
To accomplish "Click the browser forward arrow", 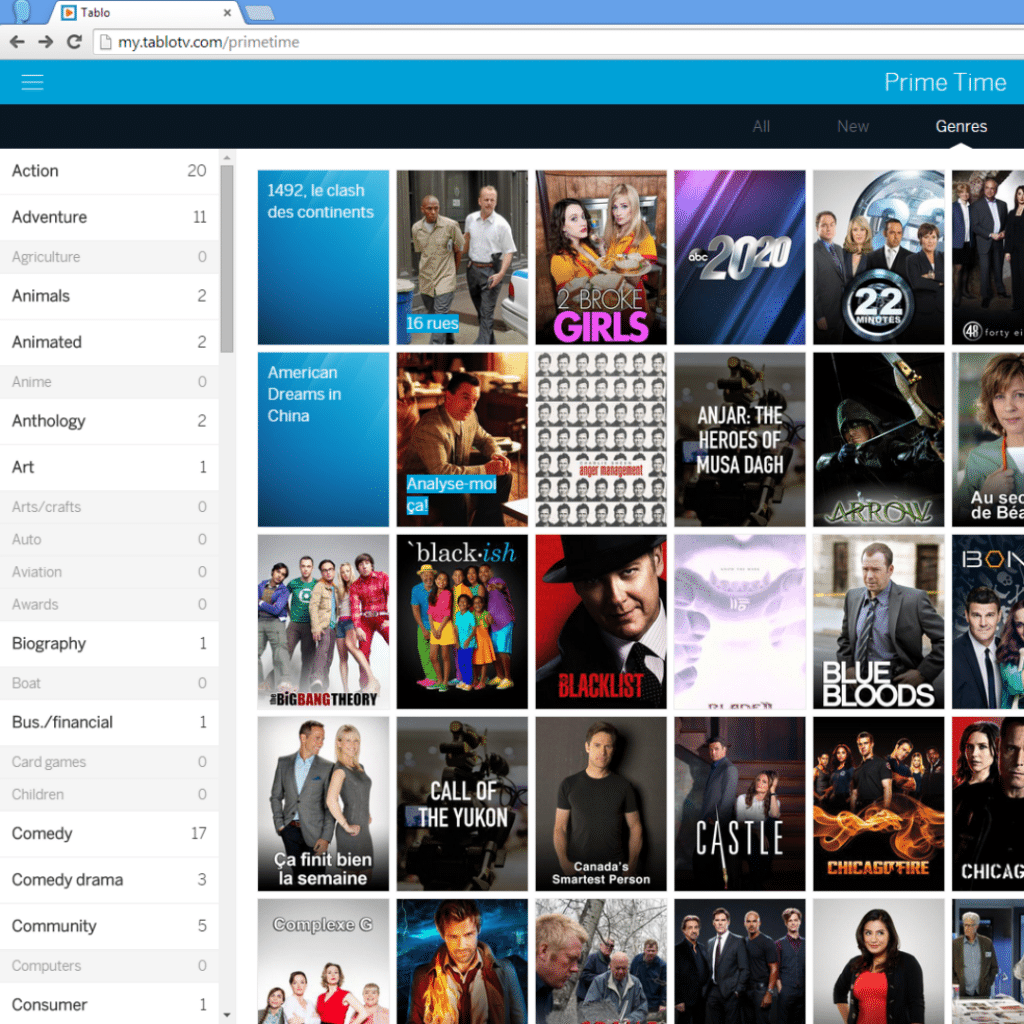I will pos(46,42).
